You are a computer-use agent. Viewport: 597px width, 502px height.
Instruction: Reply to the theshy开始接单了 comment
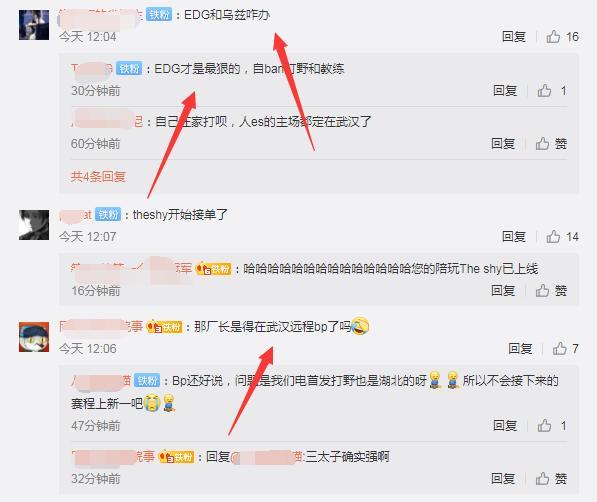pyautogui.click(x=514, y=237)
